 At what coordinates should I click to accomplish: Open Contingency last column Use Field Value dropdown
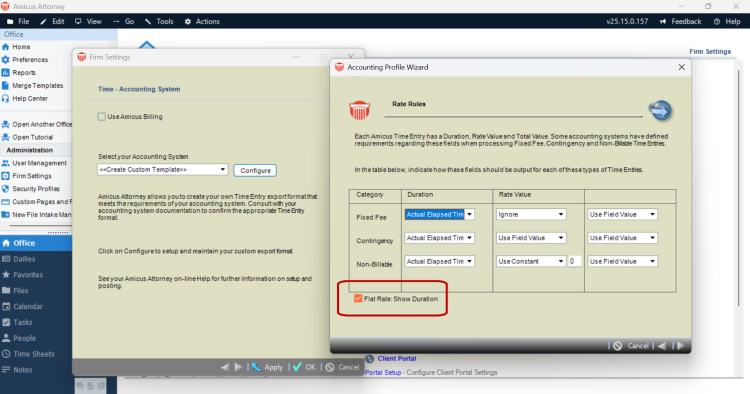click(x=652, y=238)
